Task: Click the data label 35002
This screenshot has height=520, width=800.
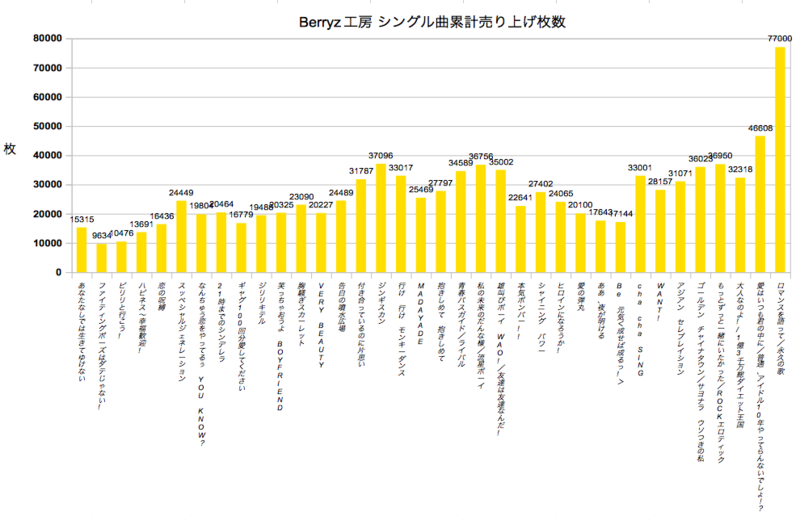Action: click(x=501, y=162)
